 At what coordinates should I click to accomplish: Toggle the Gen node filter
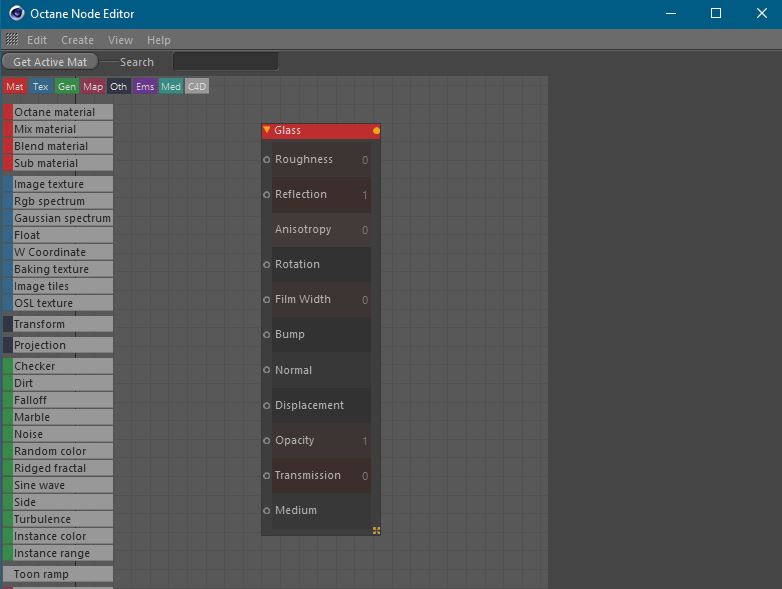click(x=67, y=87)
